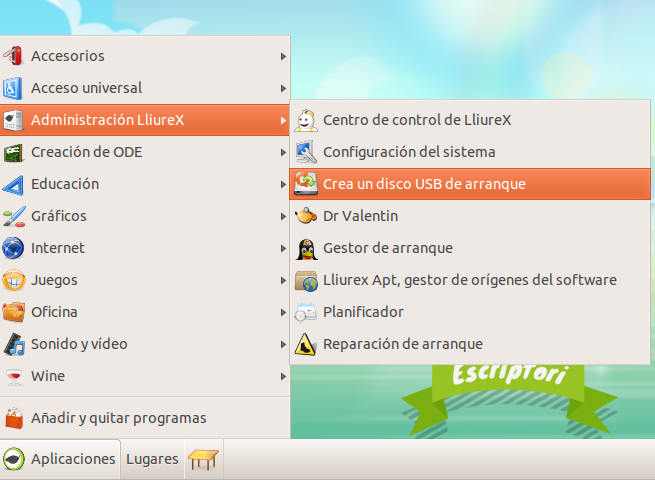Expand the Sonido y vídeo submenu arrow

pos(283,344)
